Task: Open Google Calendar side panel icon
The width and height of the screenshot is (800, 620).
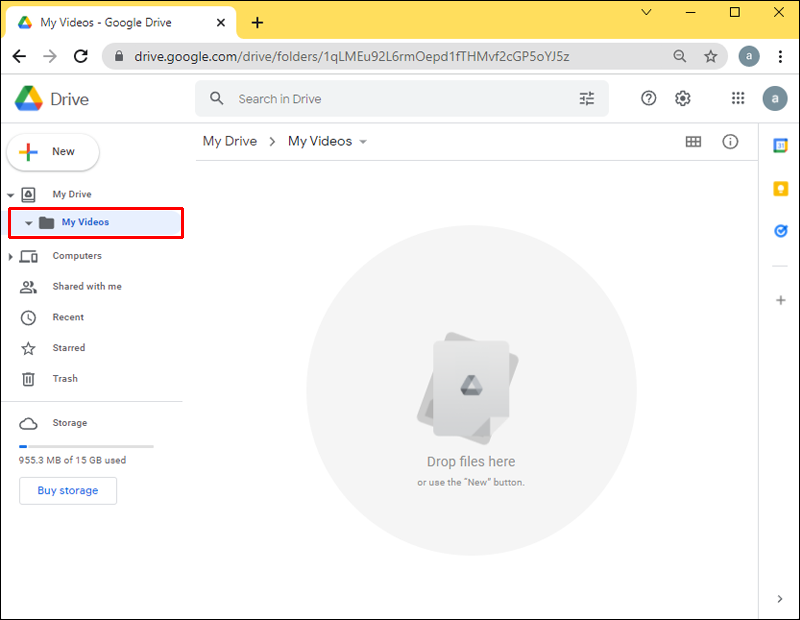Action: (781, 146)
